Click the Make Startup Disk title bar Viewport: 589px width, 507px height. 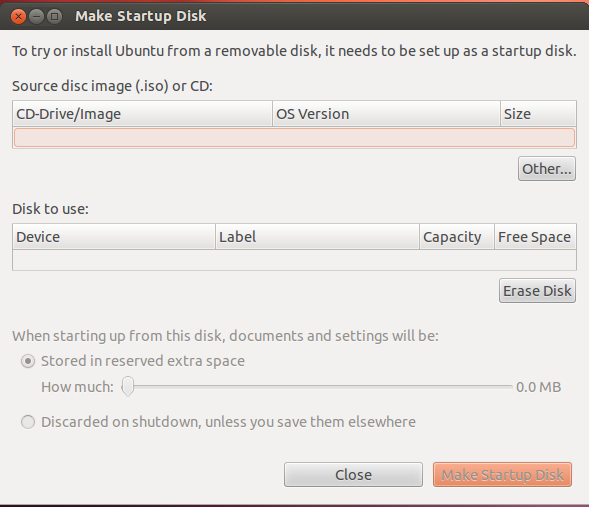point(140,16)
